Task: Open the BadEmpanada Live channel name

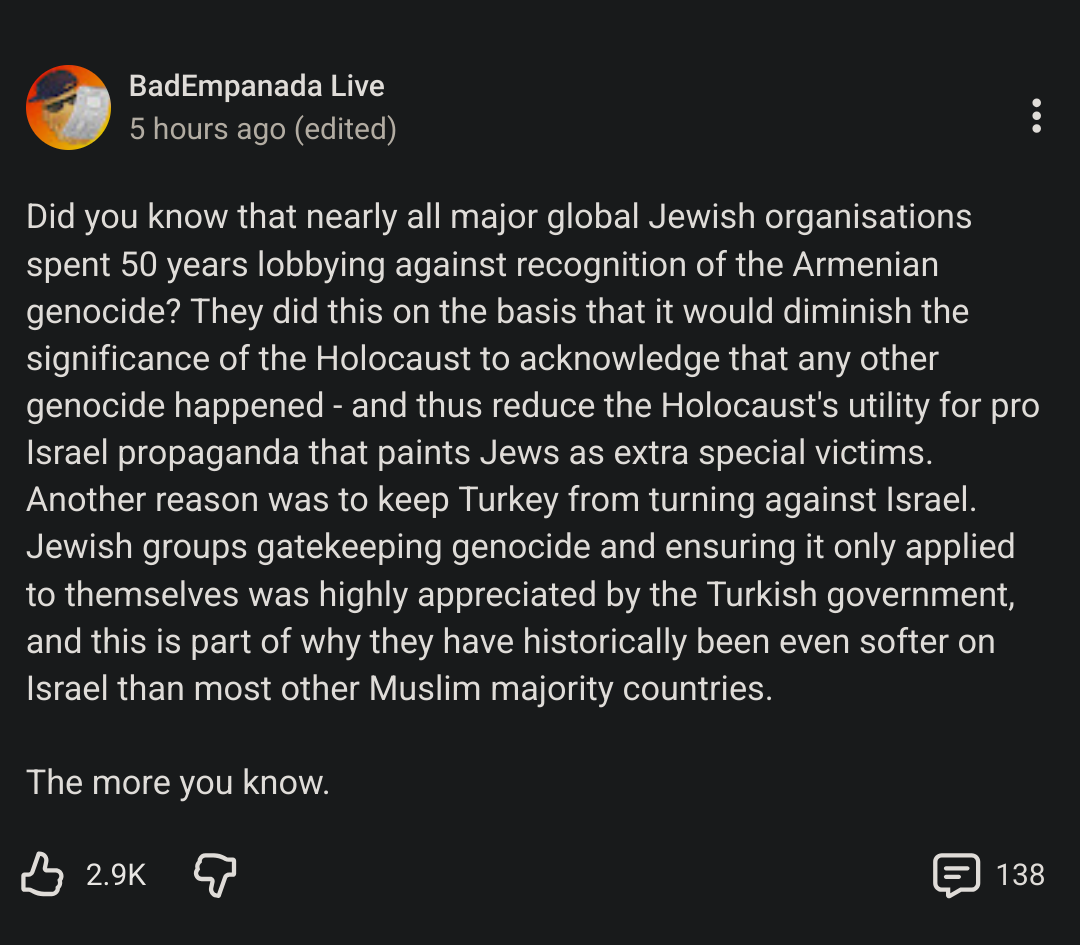Action: click(x=257, y=86)
